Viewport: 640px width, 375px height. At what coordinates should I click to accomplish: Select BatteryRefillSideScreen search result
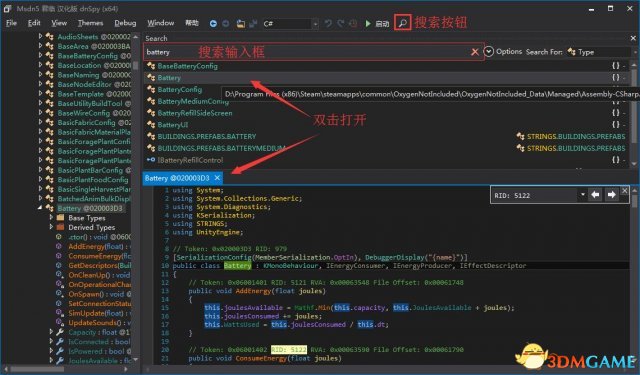pyautogui.click(x=195, y=113)
